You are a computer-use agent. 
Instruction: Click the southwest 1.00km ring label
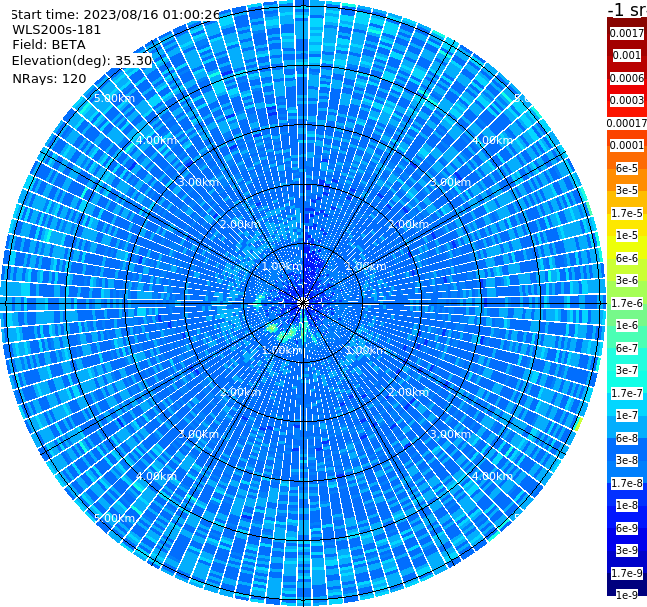click(283, 350)
